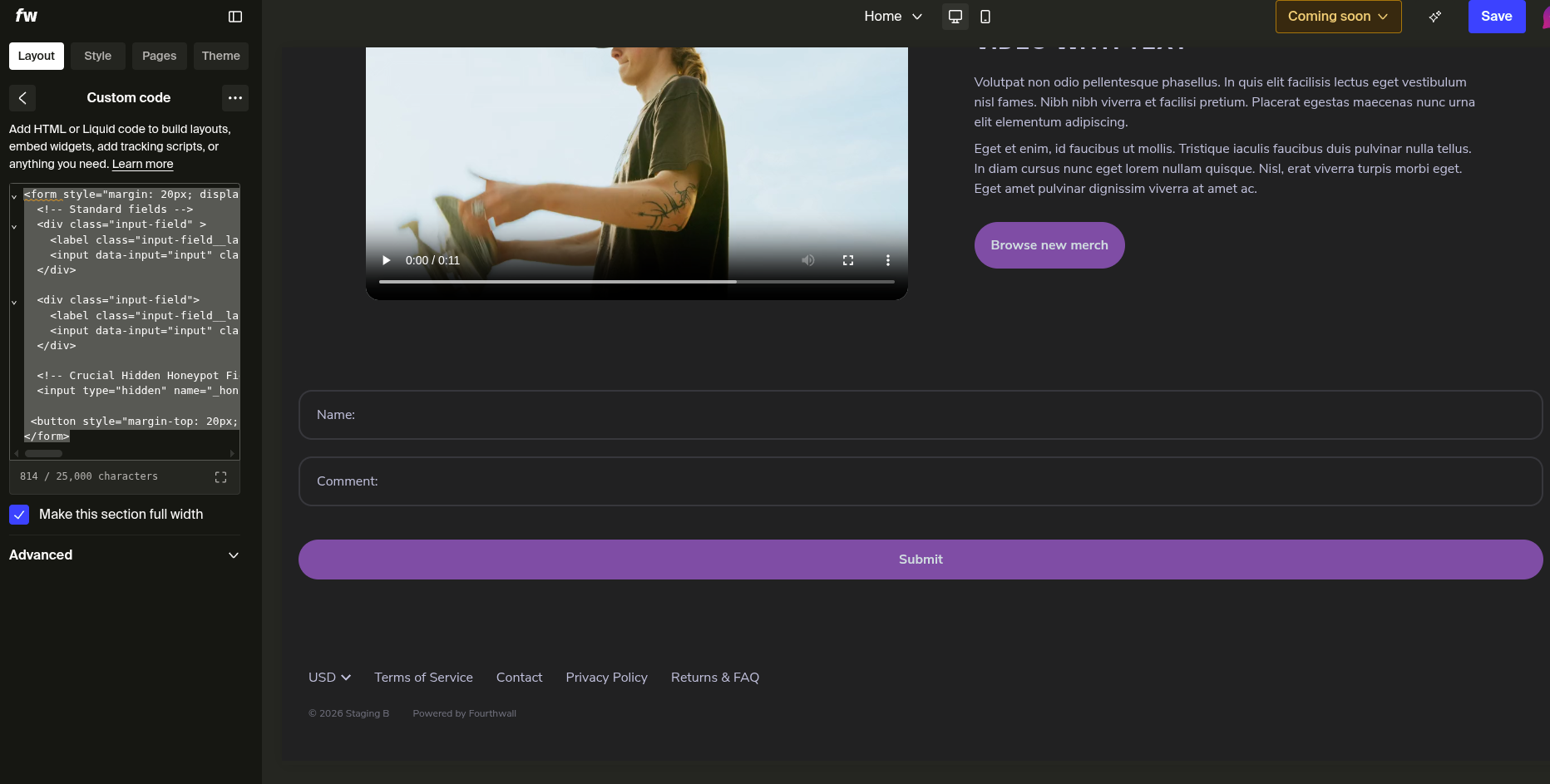Click Powered by Fourthwall link

click(x=464, y=713)
